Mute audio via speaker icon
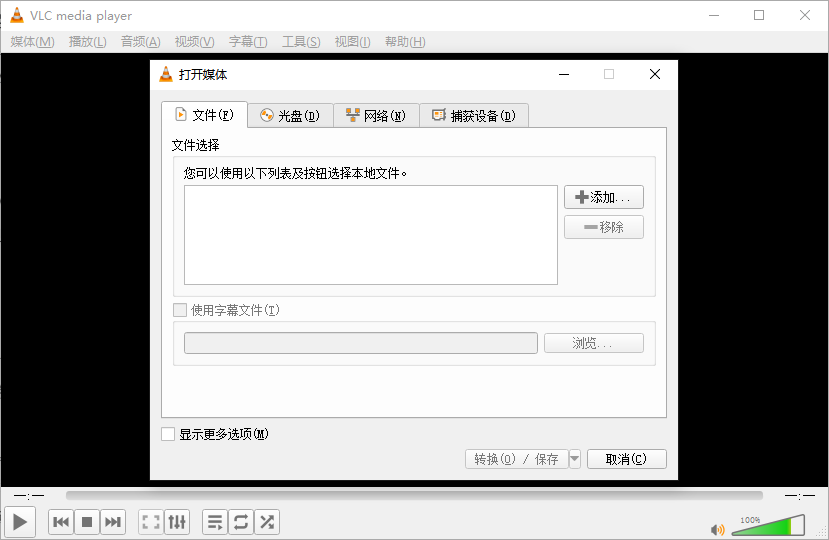Viewport: 829px width, 540px height. point(717,529)
